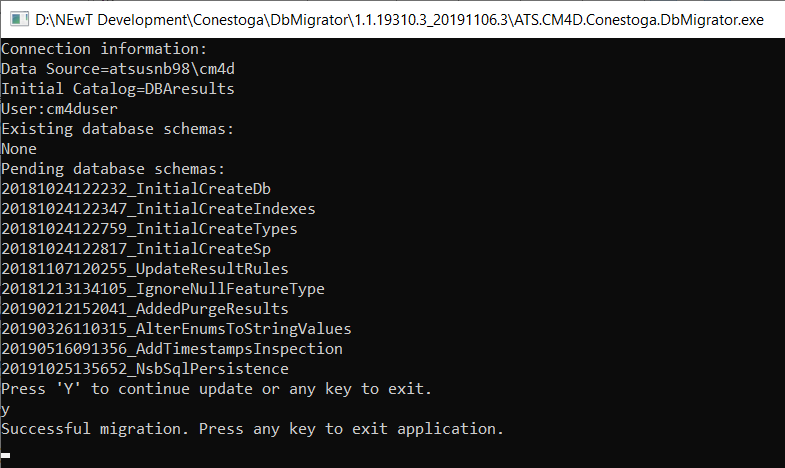Click the DbMigrator.exe path in title bar
The image size is (785, 468).
399,20
